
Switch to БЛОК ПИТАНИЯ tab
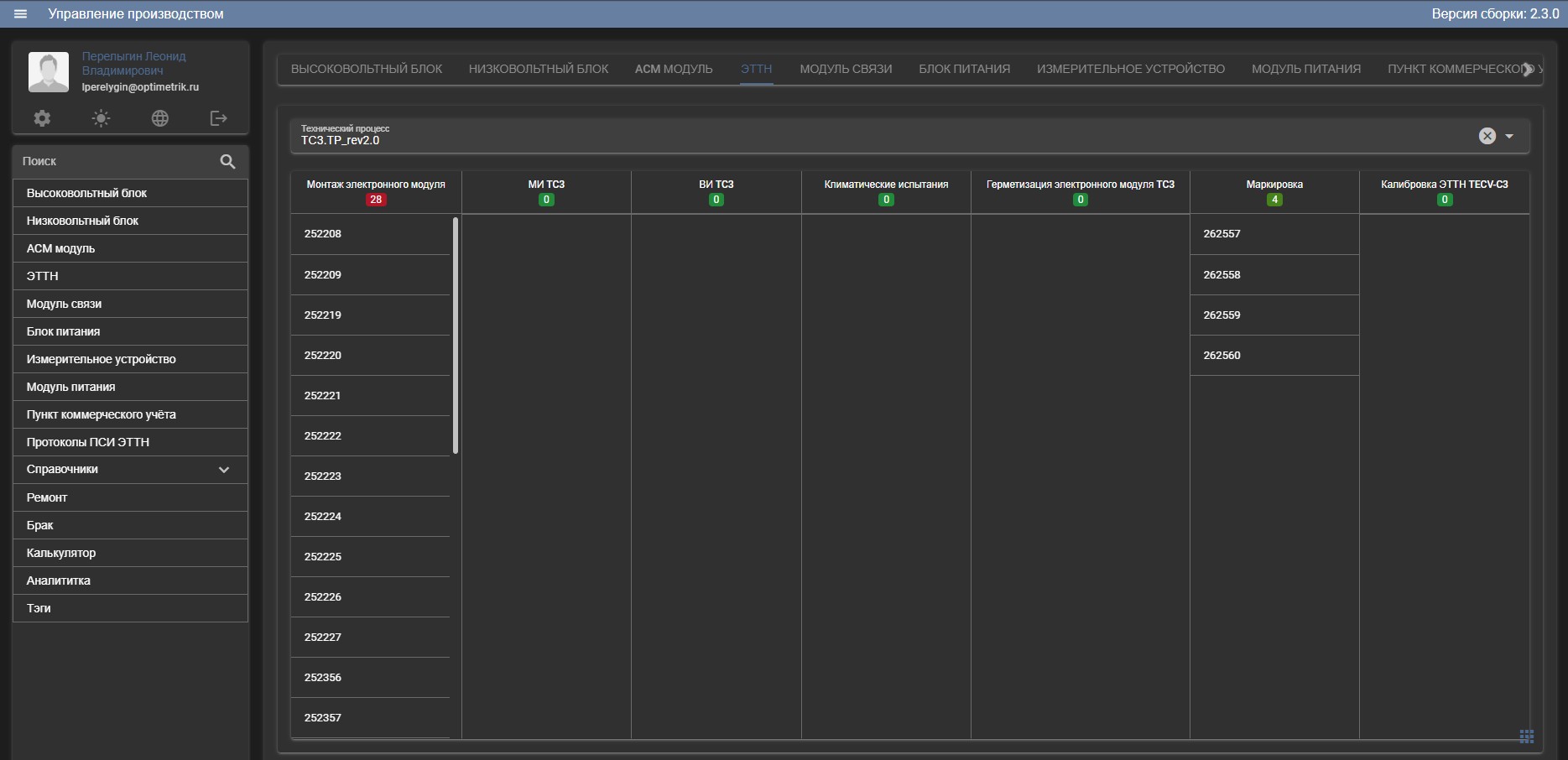pyautogui.click(x=964, y=69)
